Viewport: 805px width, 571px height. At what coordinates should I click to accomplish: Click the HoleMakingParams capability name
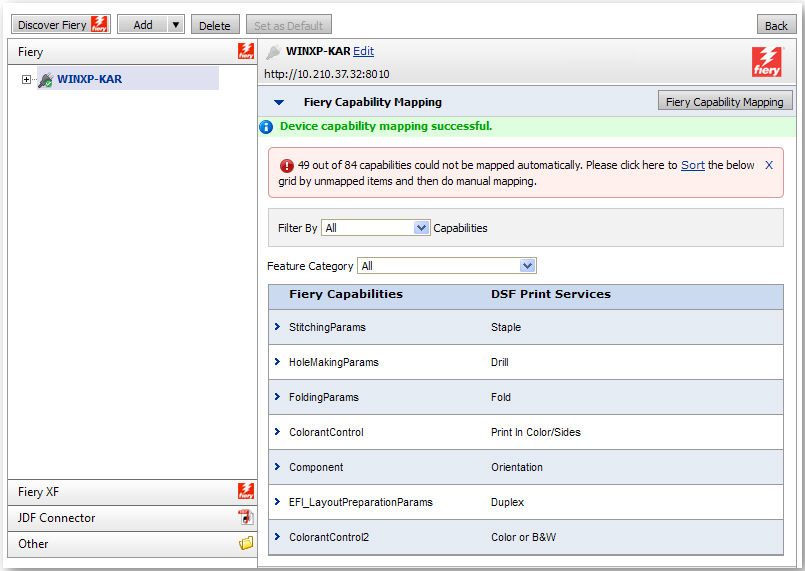[x=334, y=362]
